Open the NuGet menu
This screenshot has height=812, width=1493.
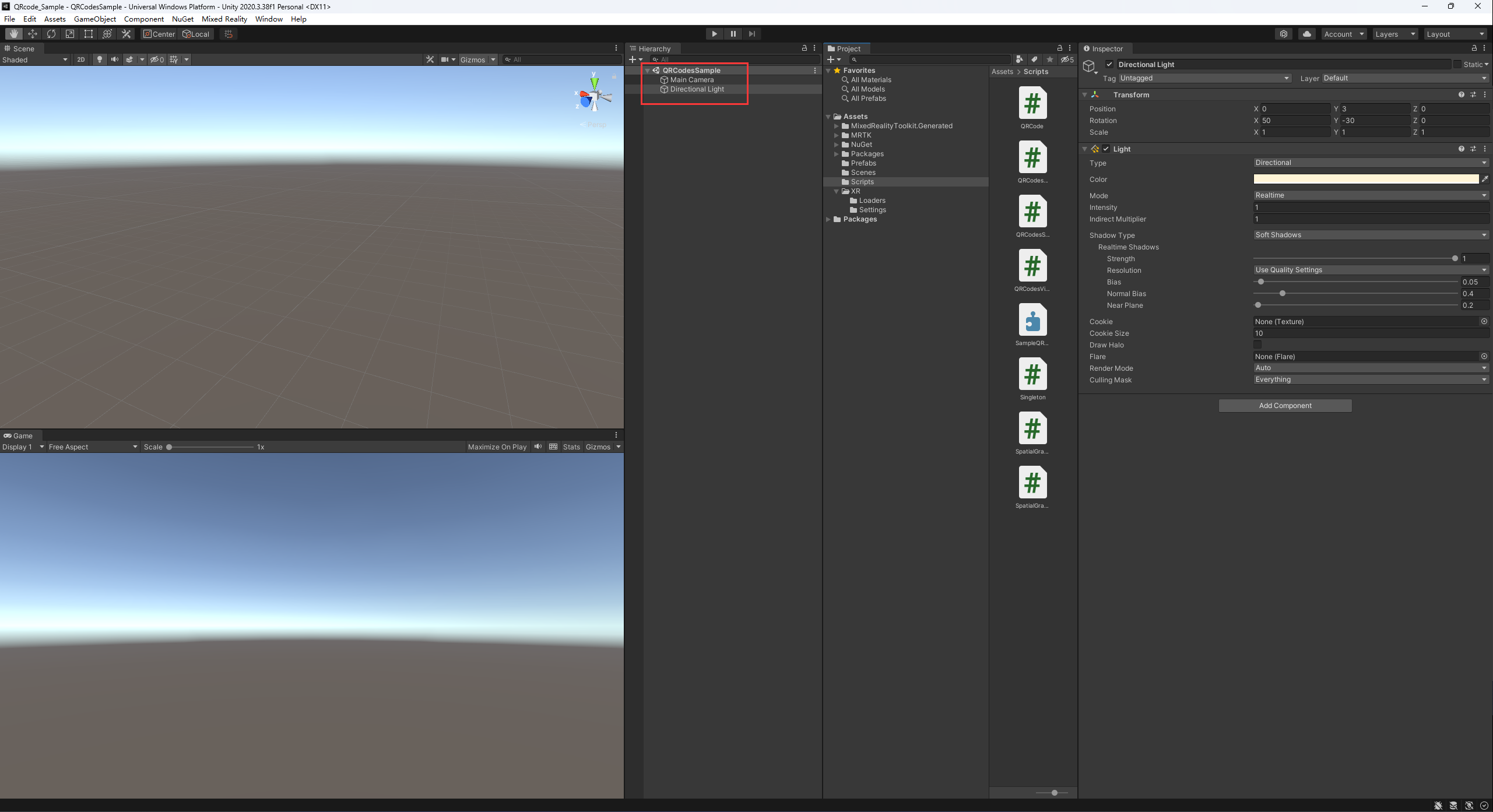click(x=182, y=19)
